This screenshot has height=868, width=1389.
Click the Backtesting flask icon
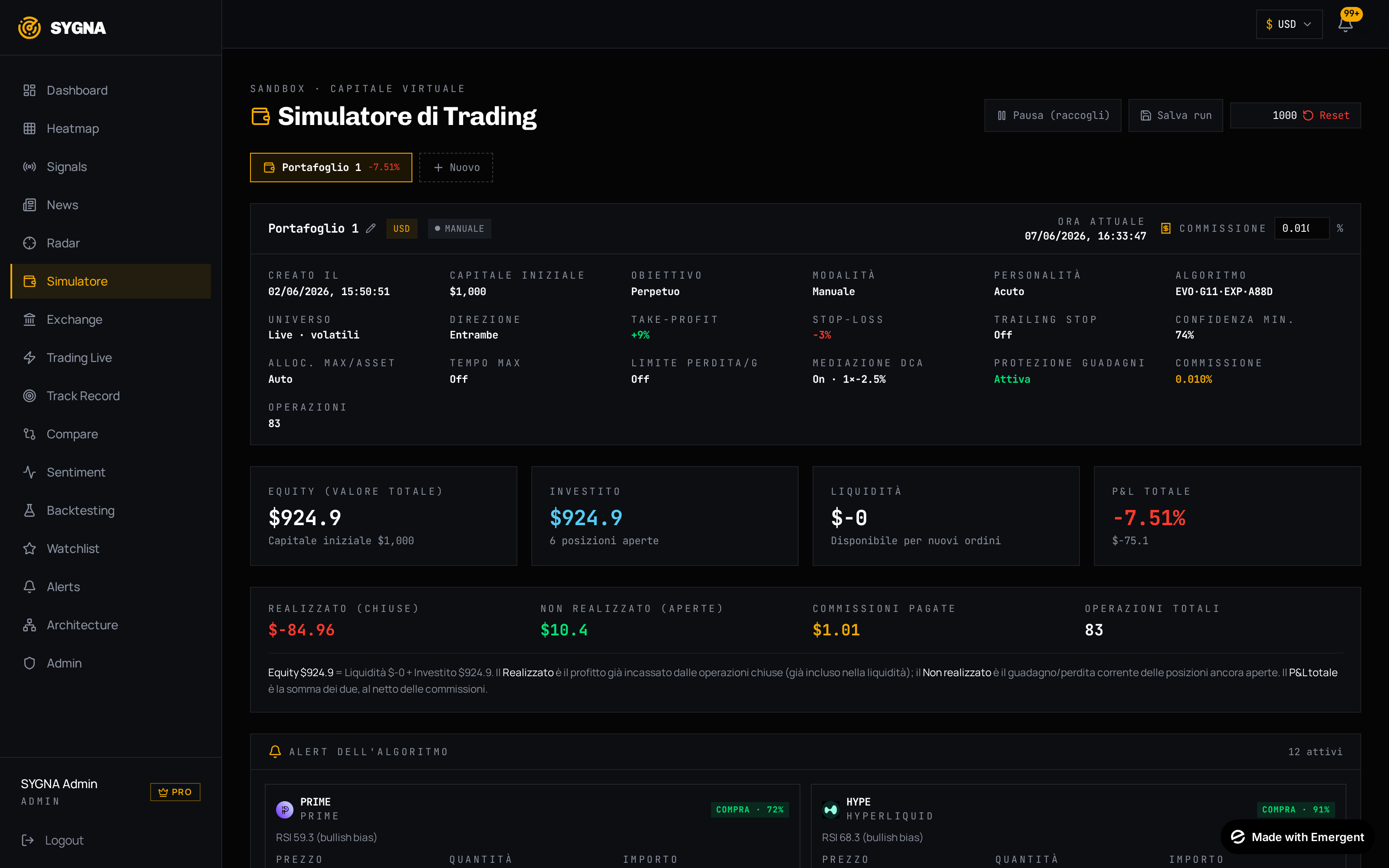[29, 510]
